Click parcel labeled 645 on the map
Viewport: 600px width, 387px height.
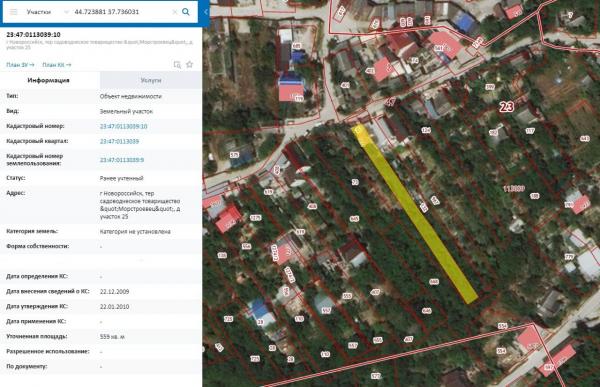pyautogui.click(x=354, y=219)
